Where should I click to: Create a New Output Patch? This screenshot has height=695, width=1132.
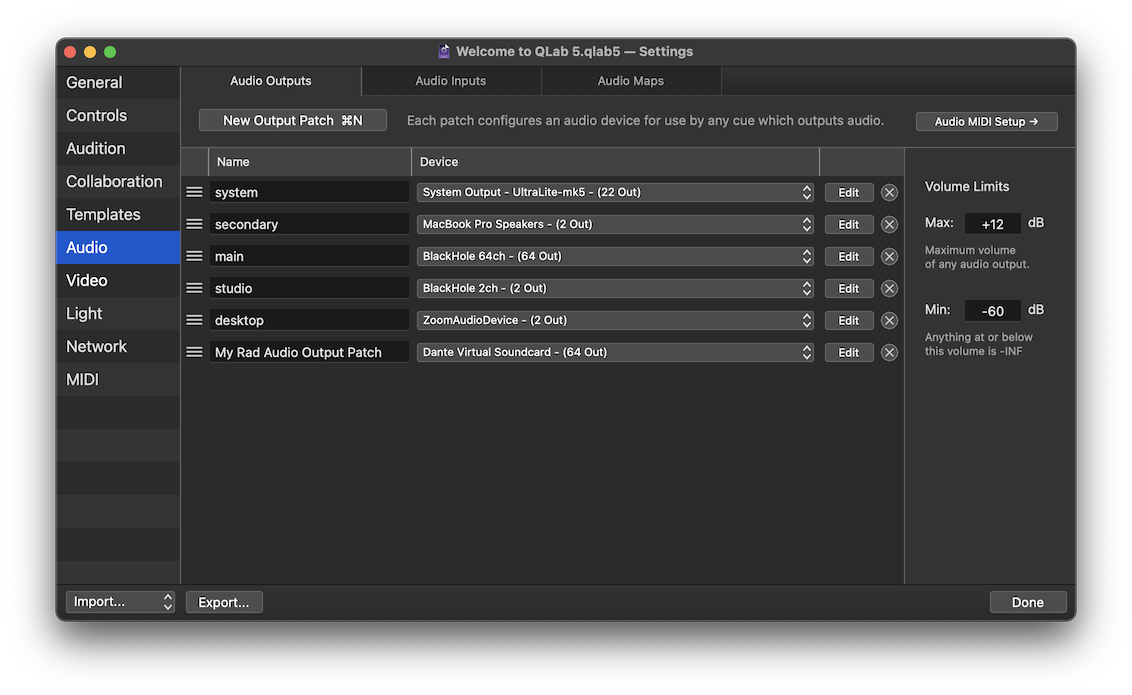[292, 119]
